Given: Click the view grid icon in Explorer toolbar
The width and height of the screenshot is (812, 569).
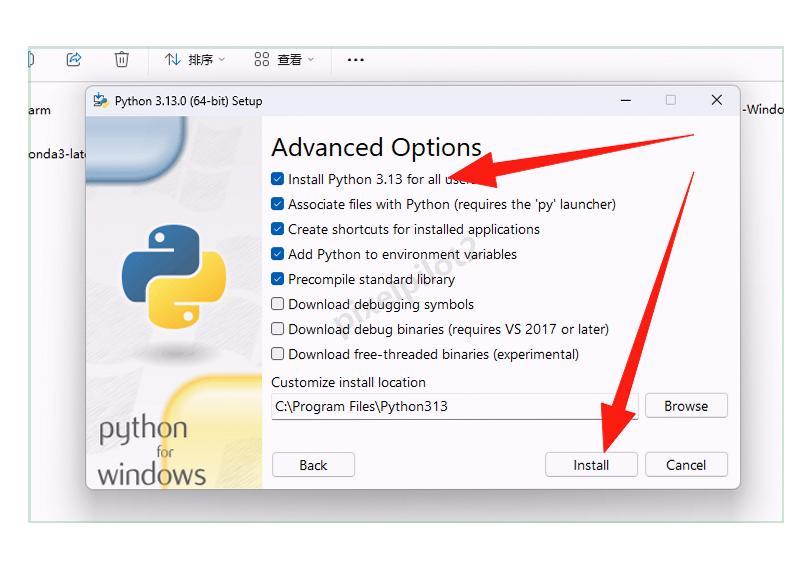Looking at the screenshot, I should (x=262, y=60).
